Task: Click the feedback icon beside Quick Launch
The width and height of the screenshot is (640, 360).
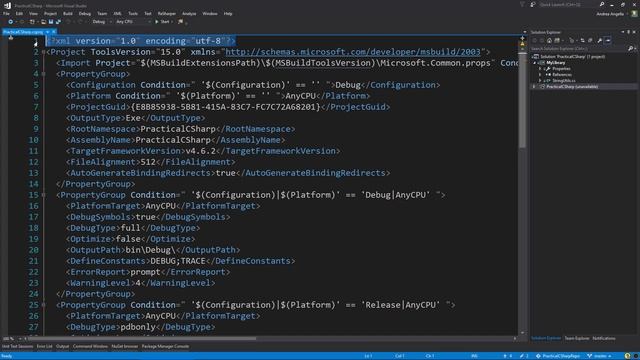Action: tap(533, 4)
